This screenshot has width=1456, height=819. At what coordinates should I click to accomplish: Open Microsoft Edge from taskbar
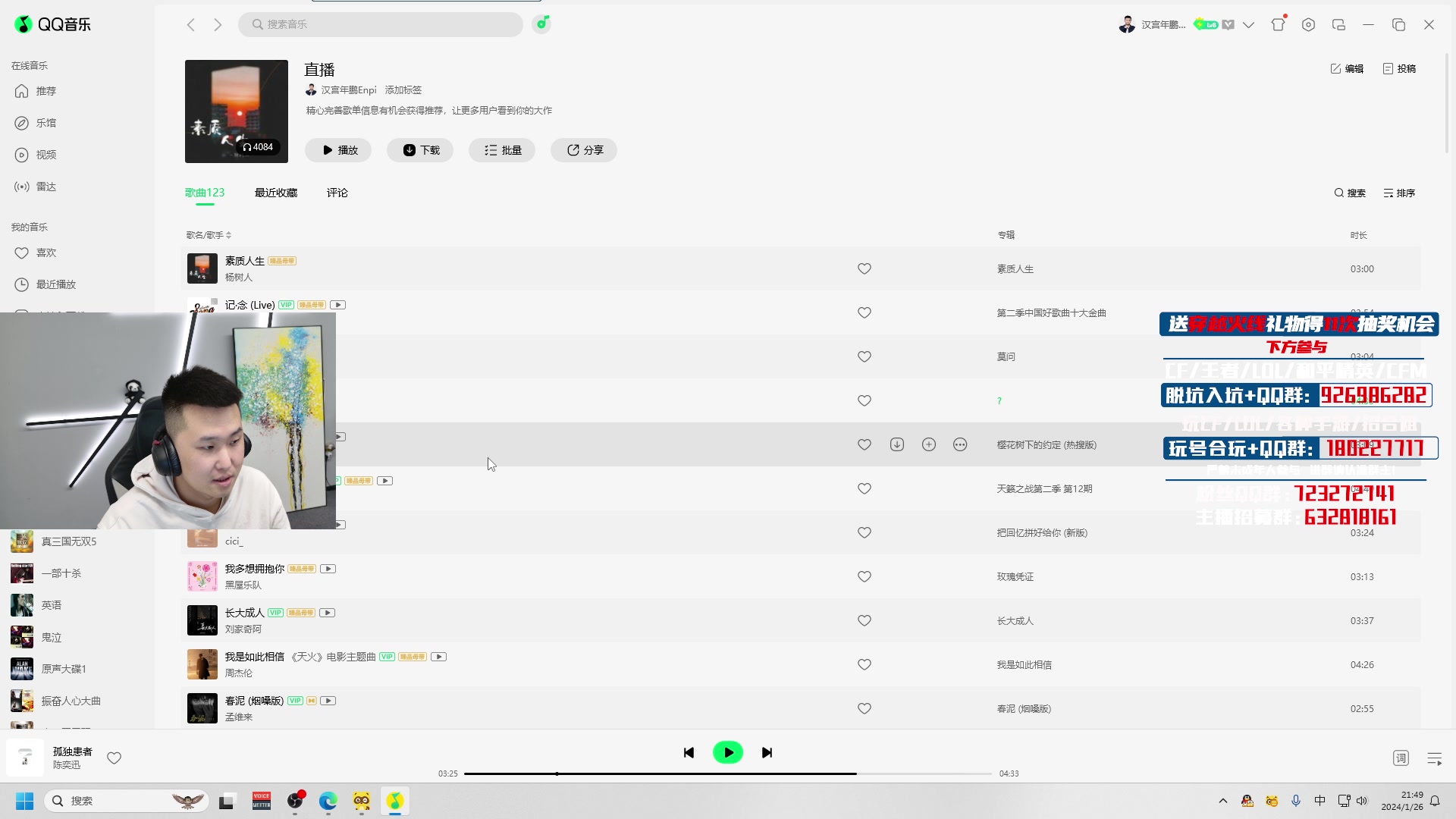tap(328, 801)
